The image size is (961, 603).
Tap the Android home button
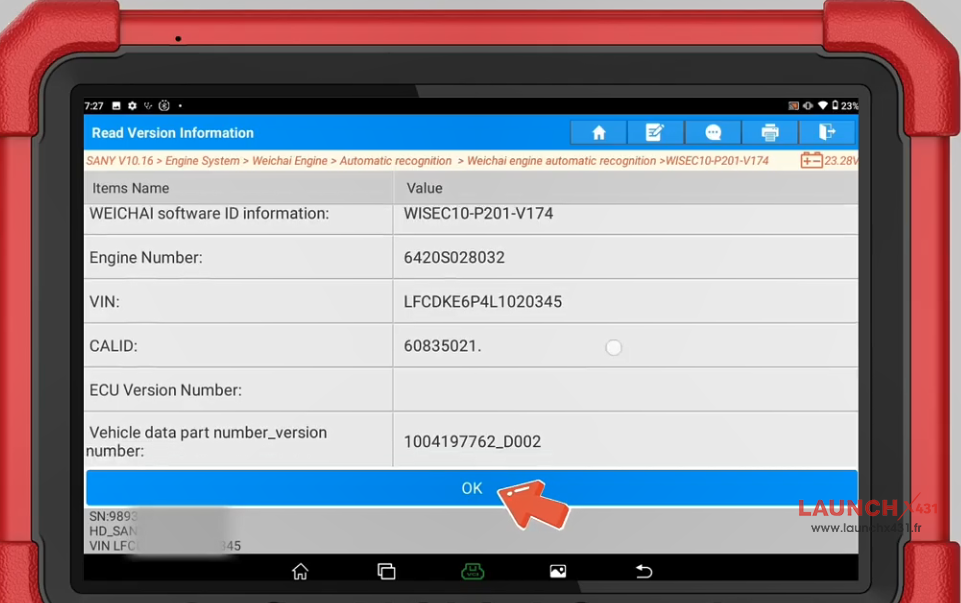[x=300, y=571]
